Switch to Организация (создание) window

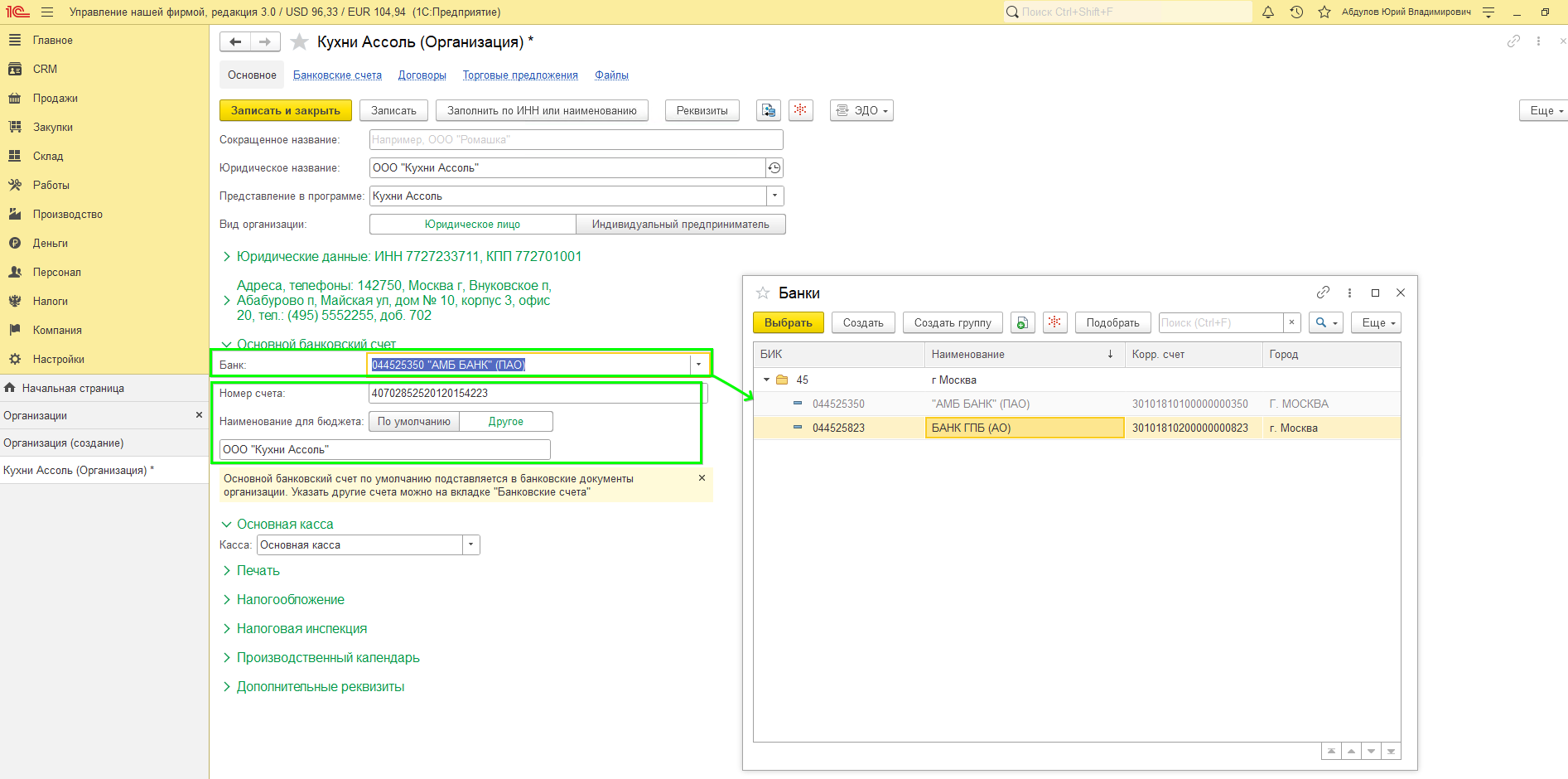tap(104, 443)
